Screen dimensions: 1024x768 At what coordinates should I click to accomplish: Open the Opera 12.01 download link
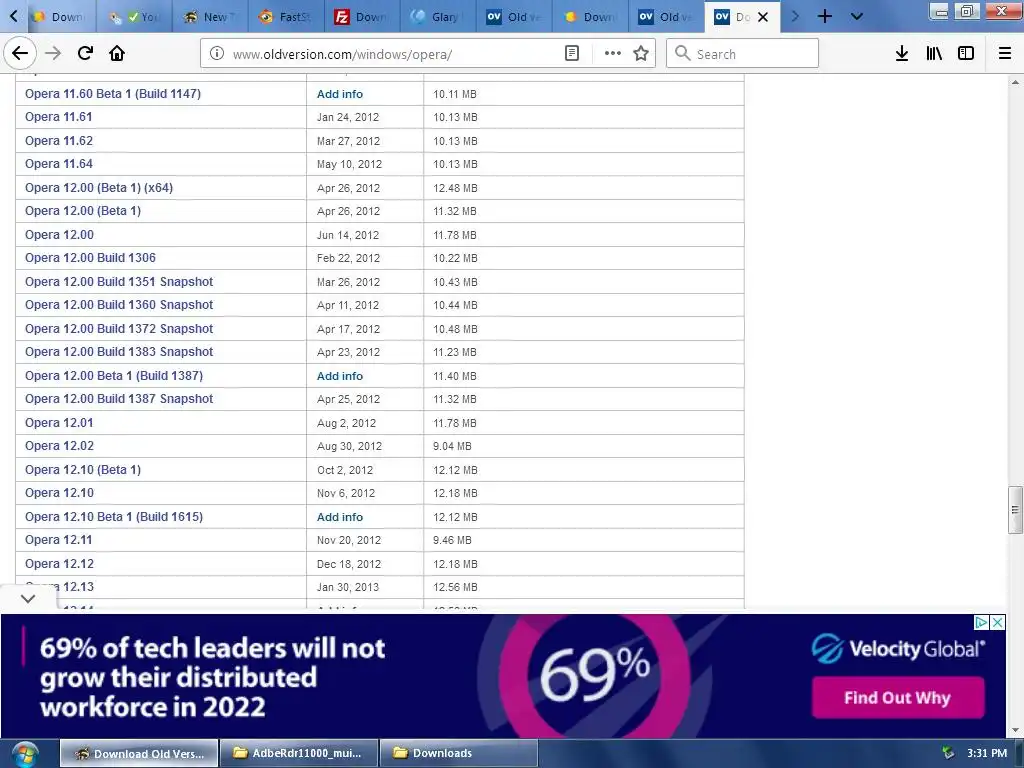point(59,423)
